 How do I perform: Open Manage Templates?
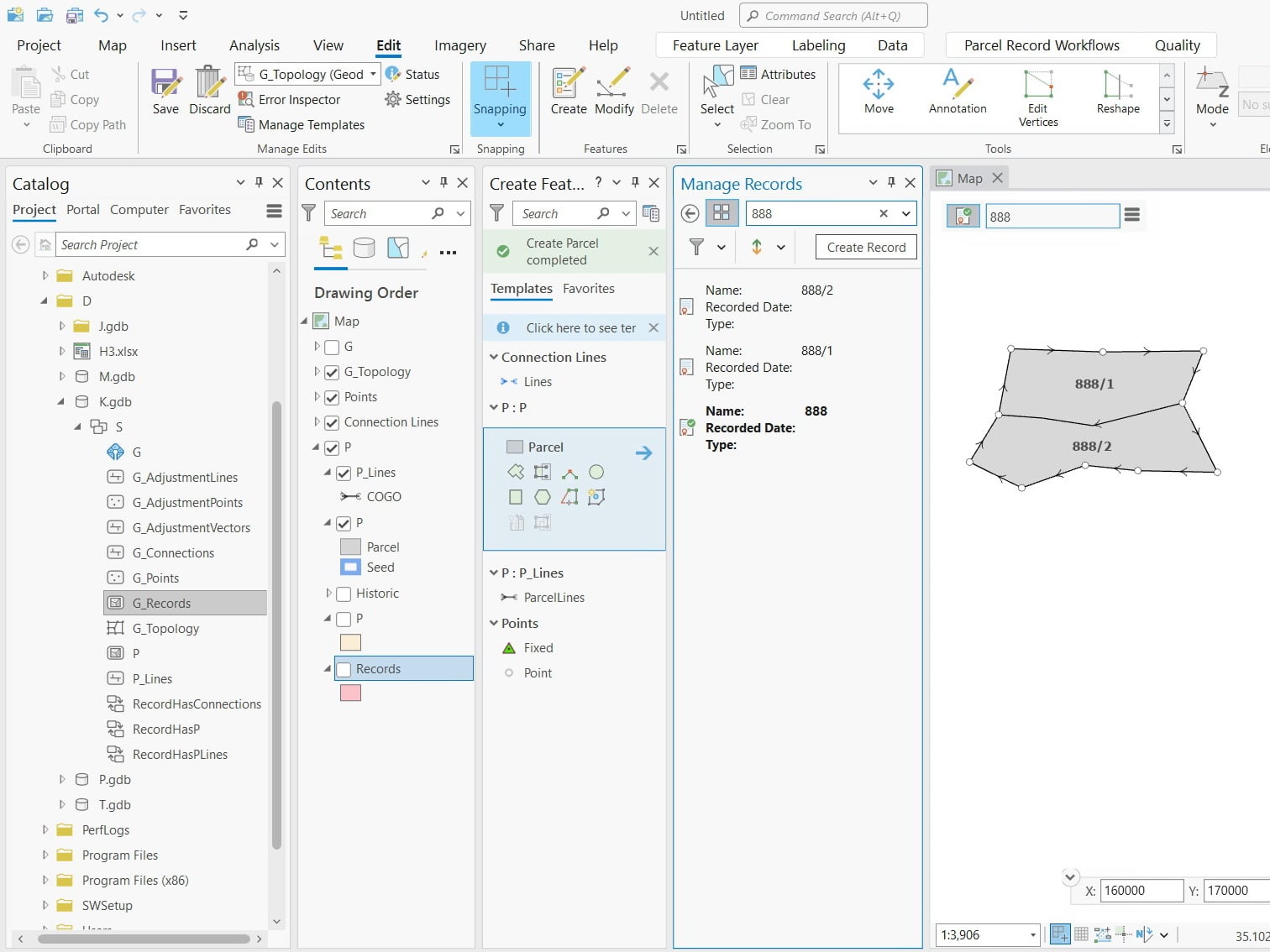point(302,125)
